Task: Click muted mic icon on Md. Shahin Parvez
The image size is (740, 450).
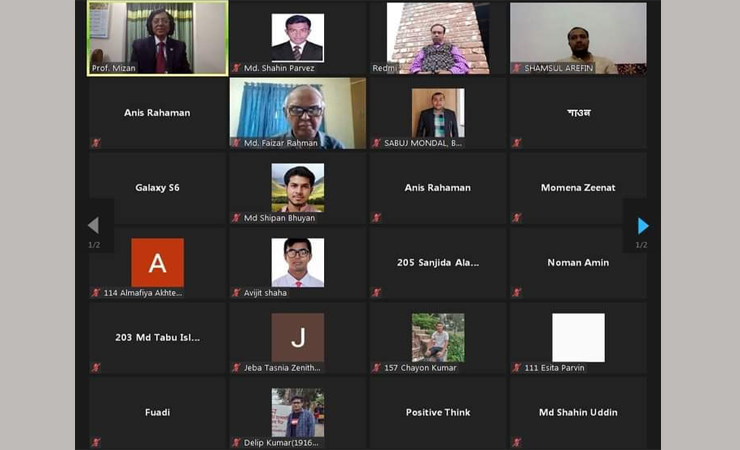Action: click(x=236, y=68)
